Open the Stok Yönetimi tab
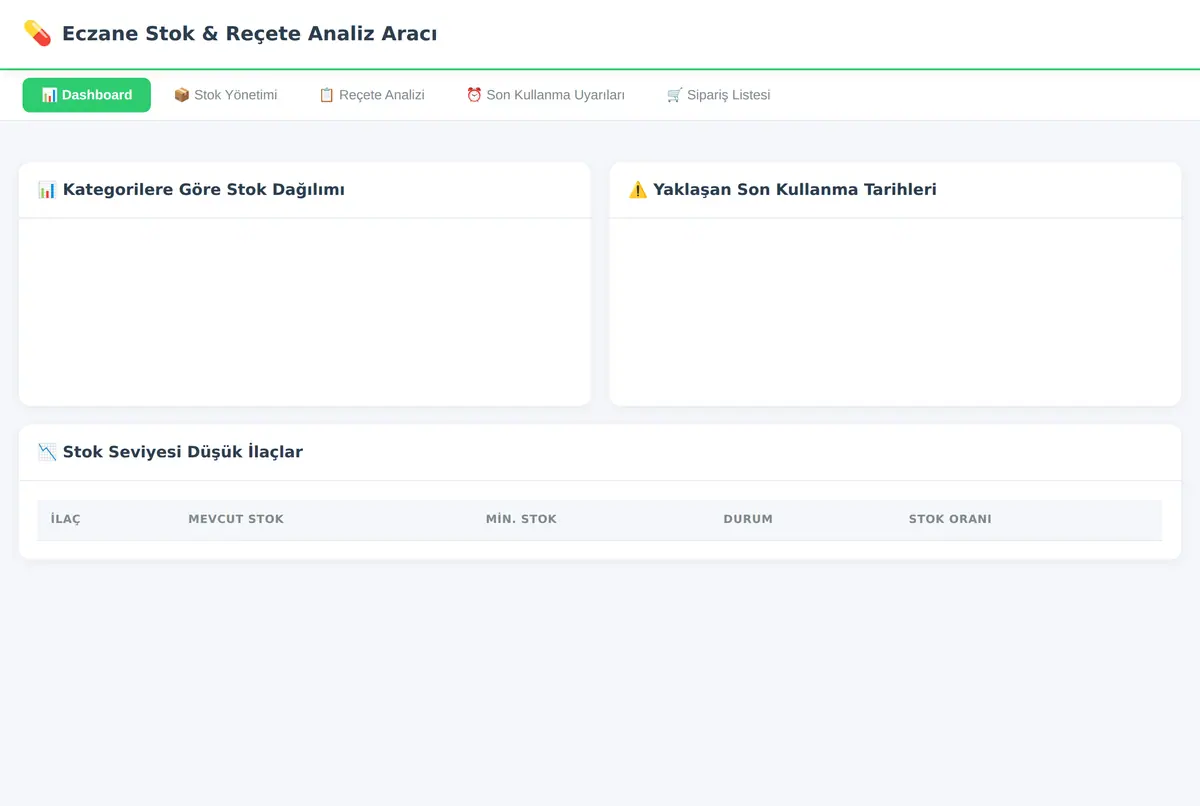The image size is (1200, 806). pyautogui.click(x=225, y=95)
